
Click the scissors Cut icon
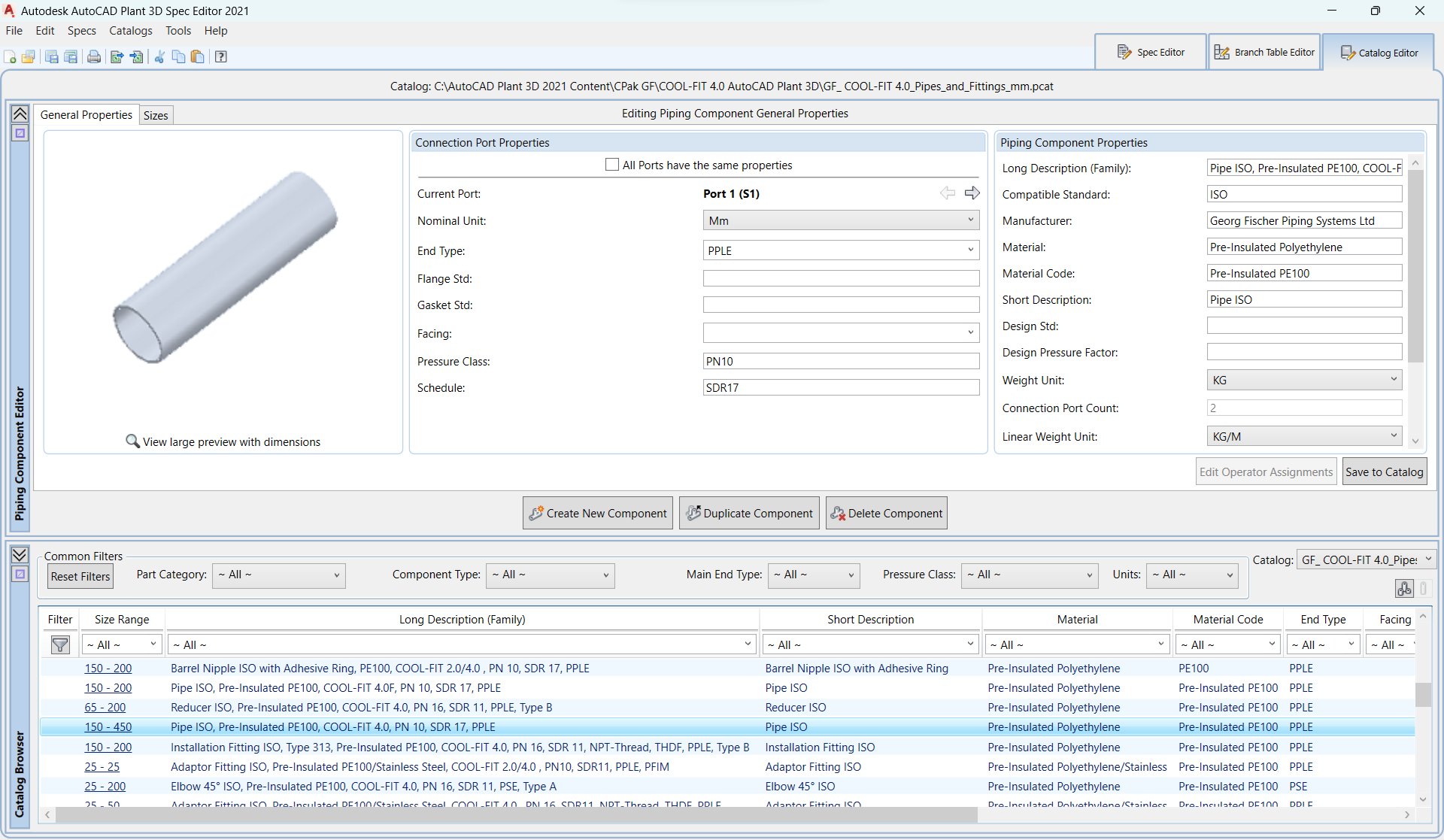(159, 57)
